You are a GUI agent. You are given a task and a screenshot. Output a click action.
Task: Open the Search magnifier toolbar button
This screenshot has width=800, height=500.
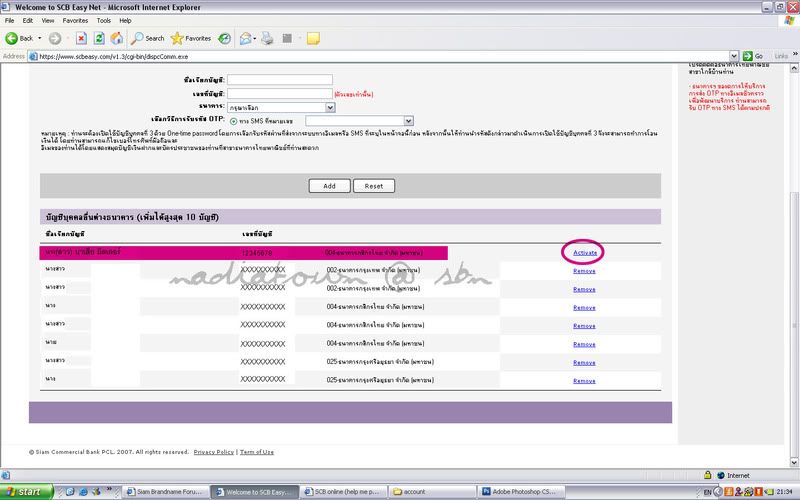tap(147, 38)
